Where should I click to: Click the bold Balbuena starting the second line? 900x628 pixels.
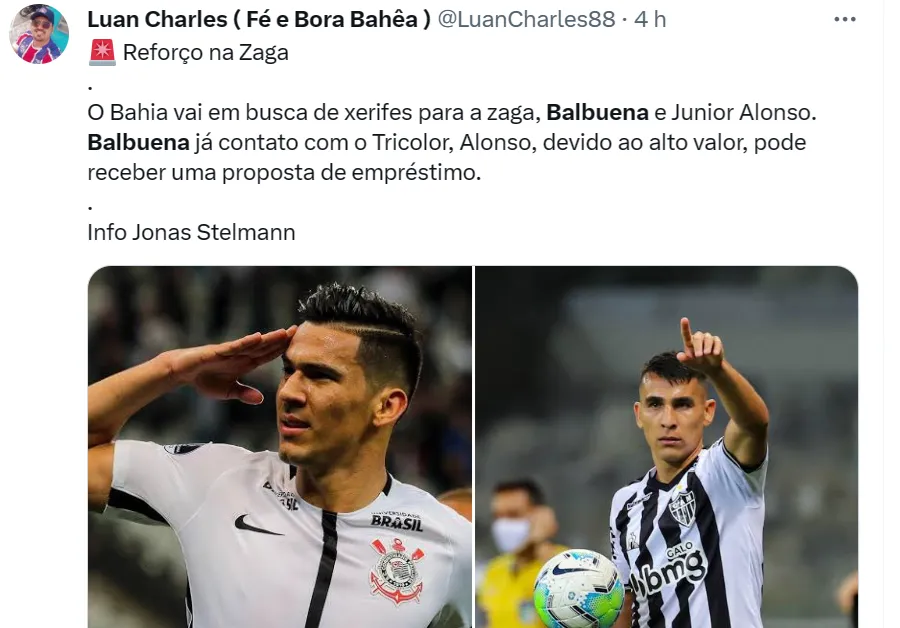(138, 142)
